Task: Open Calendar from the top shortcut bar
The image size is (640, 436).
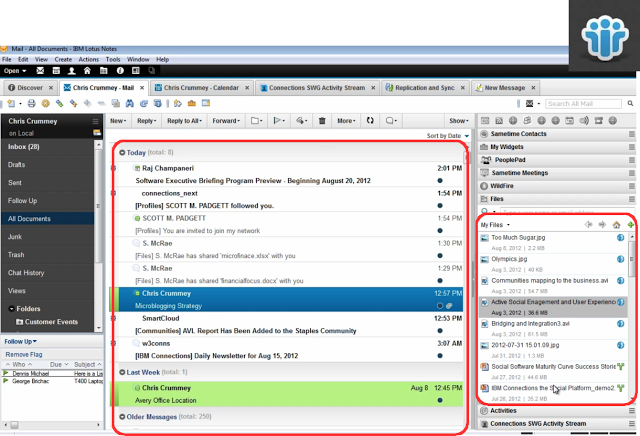Action: pyautogui.click(x=56, y=71)
